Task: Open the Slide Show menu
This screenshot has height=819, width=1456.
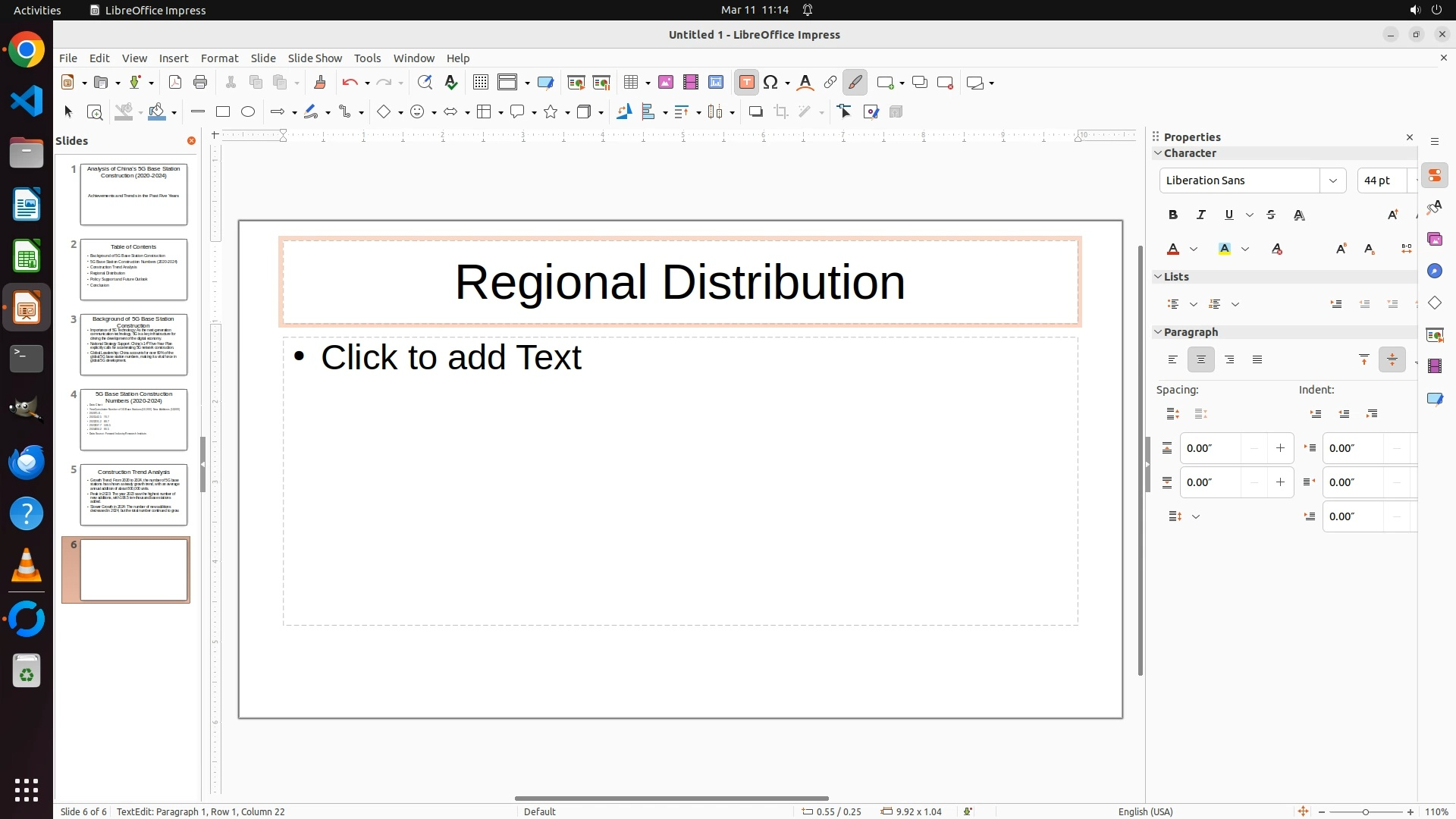Action: pos(315,58)
